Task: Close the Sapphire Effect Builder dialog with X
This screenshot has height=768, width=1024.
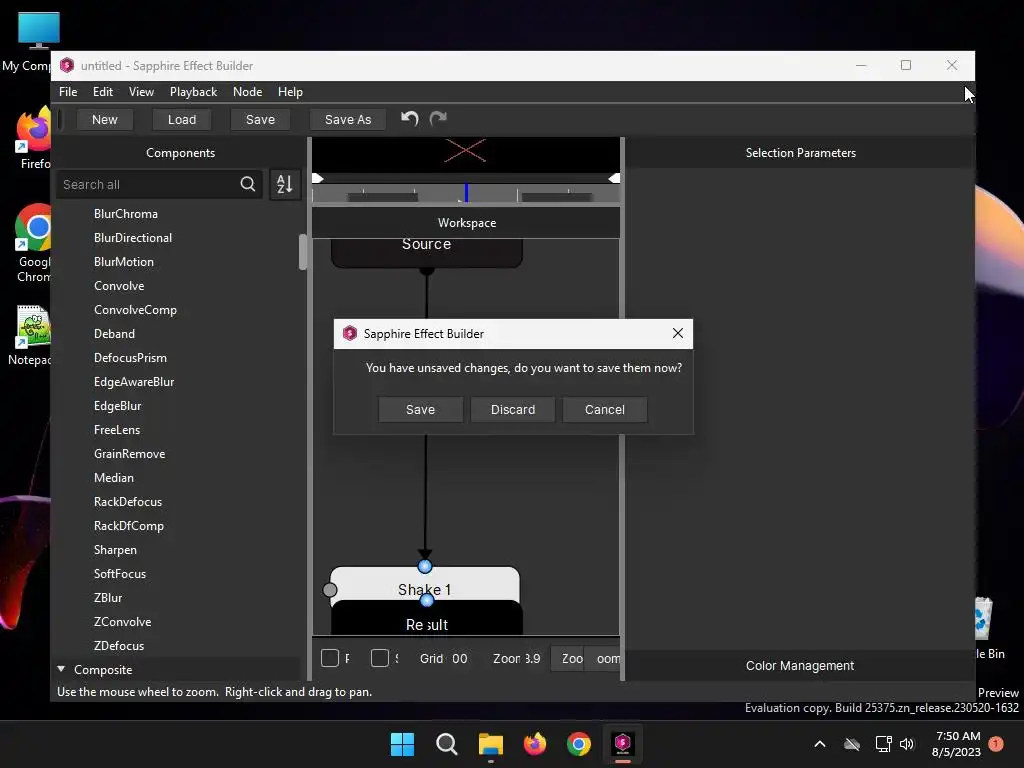Action: pyautogui.click(x=678, y=333)
